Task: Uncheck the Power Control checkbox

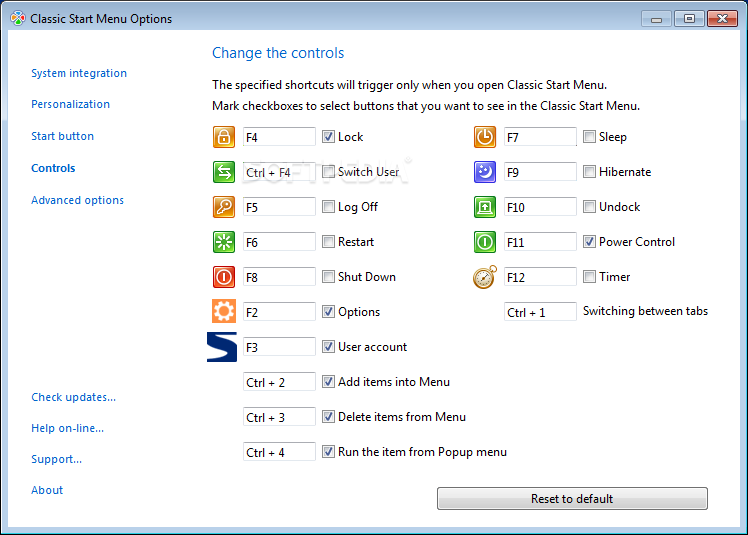Action: (x=589, y=242)
